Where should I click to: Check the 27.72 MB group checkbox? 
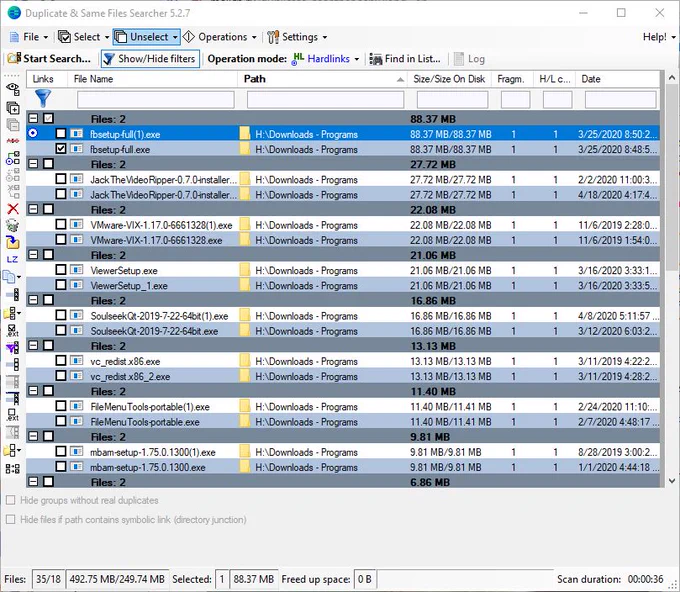pyautogui.click(x=49, y=164)
